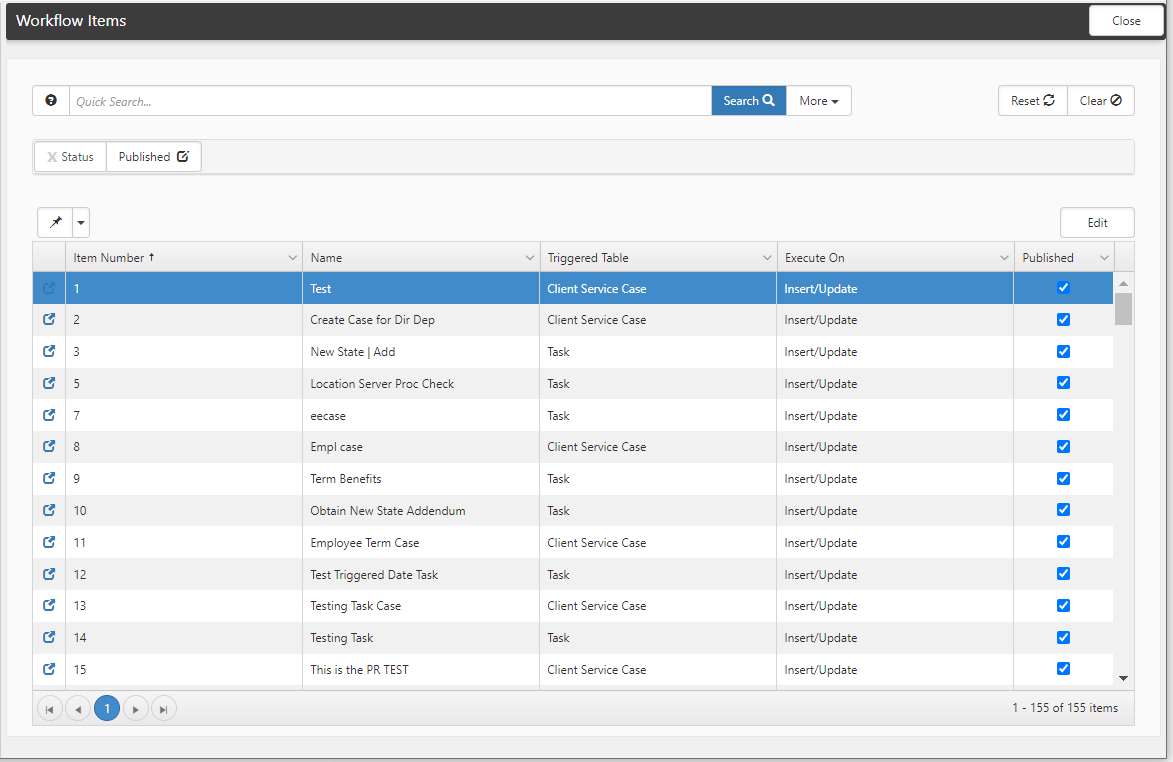Edit the Published filter chip

tap(183, 157)
